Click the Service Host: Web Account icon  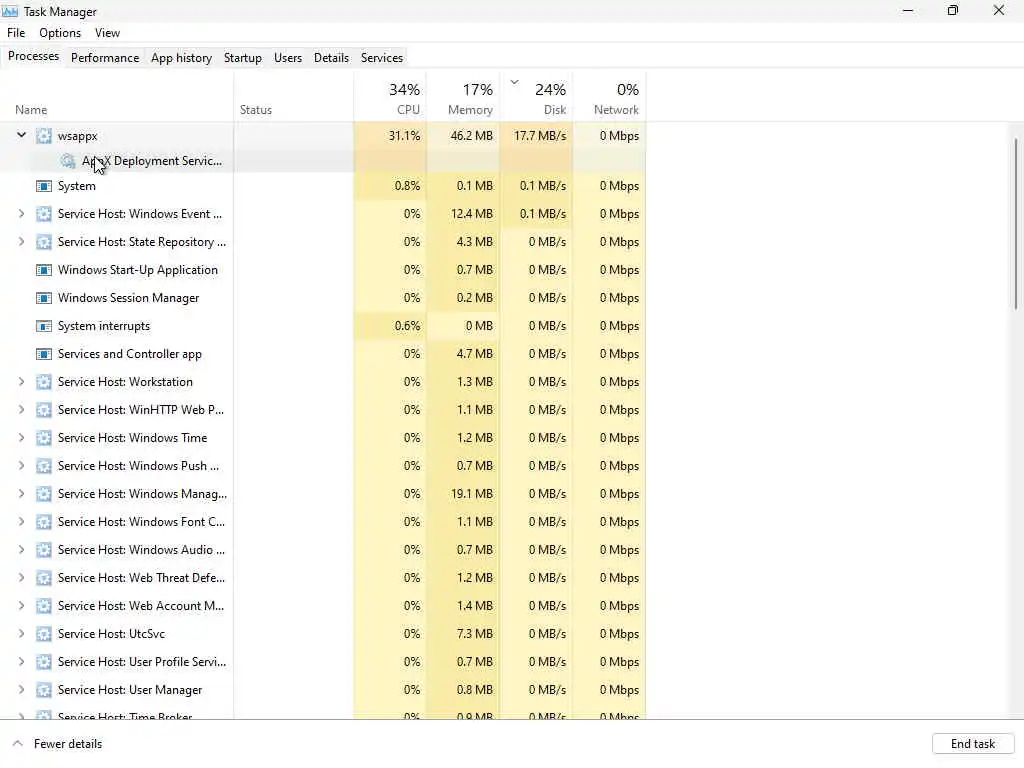tap(44, 606)
